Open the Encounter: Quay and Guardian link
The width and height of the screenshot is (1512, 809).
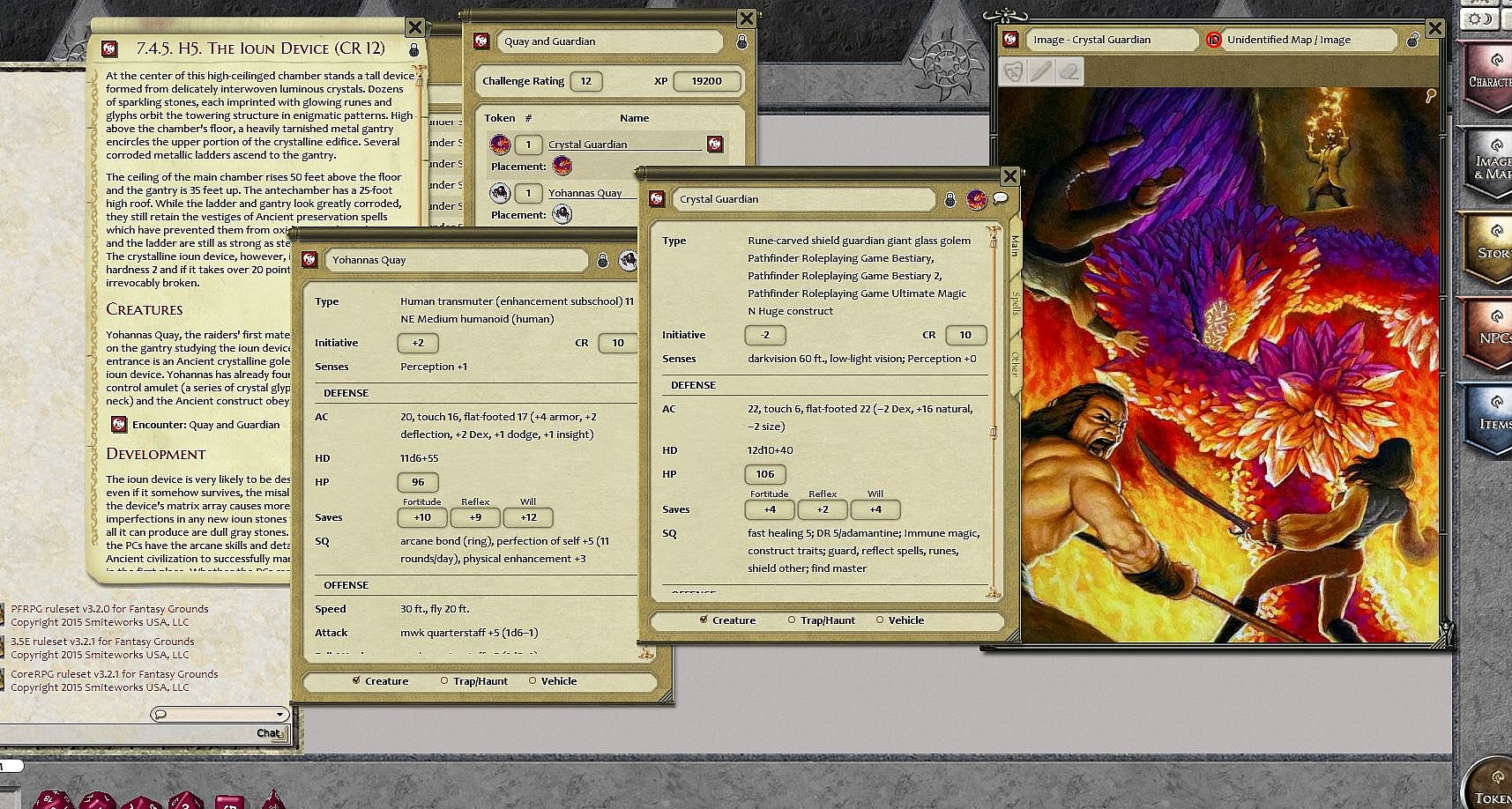point(119,425)
